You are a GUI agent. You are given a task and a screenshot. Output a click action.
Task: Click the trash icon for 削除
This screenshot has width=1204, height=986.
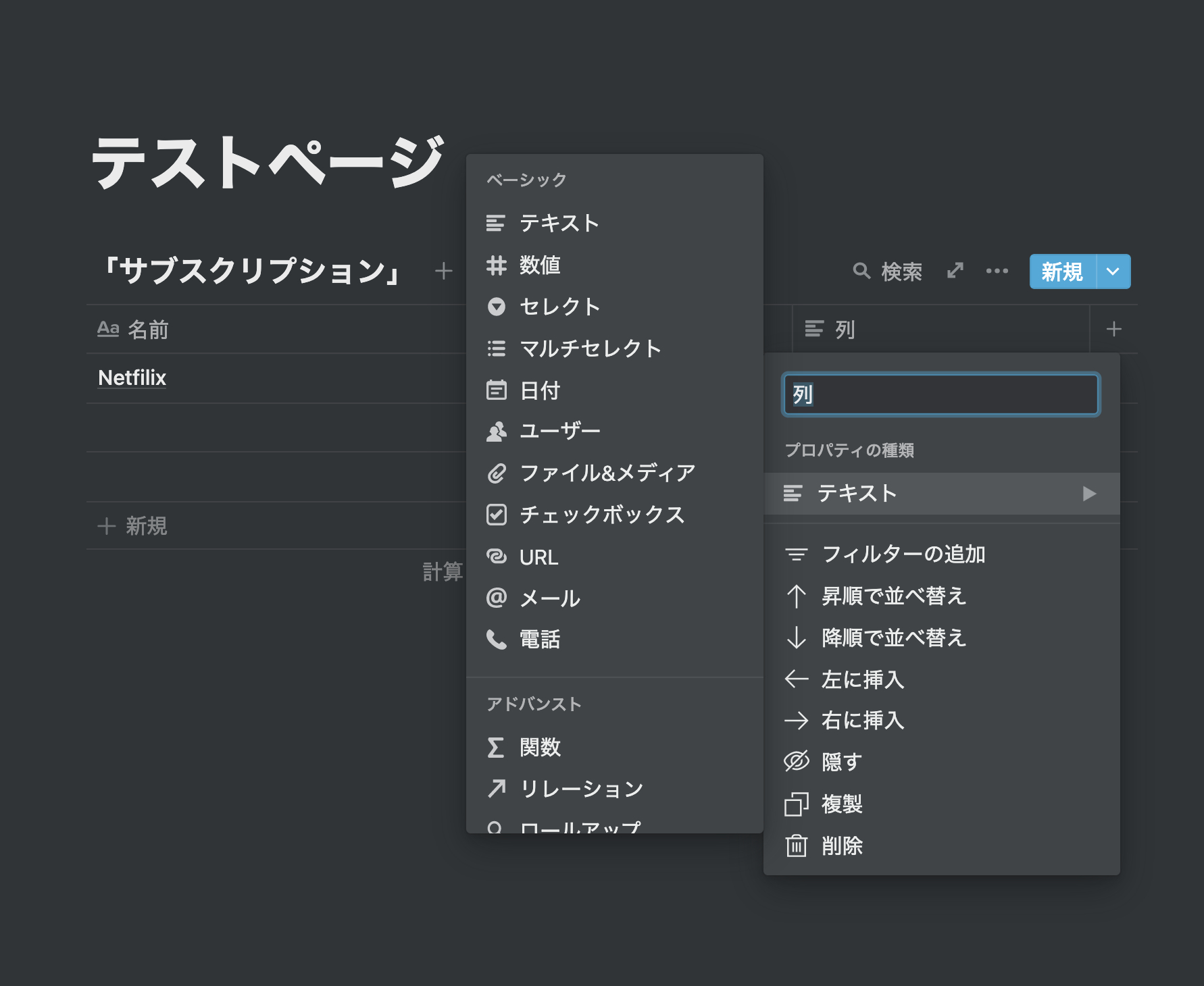click(x=797, y=846)
